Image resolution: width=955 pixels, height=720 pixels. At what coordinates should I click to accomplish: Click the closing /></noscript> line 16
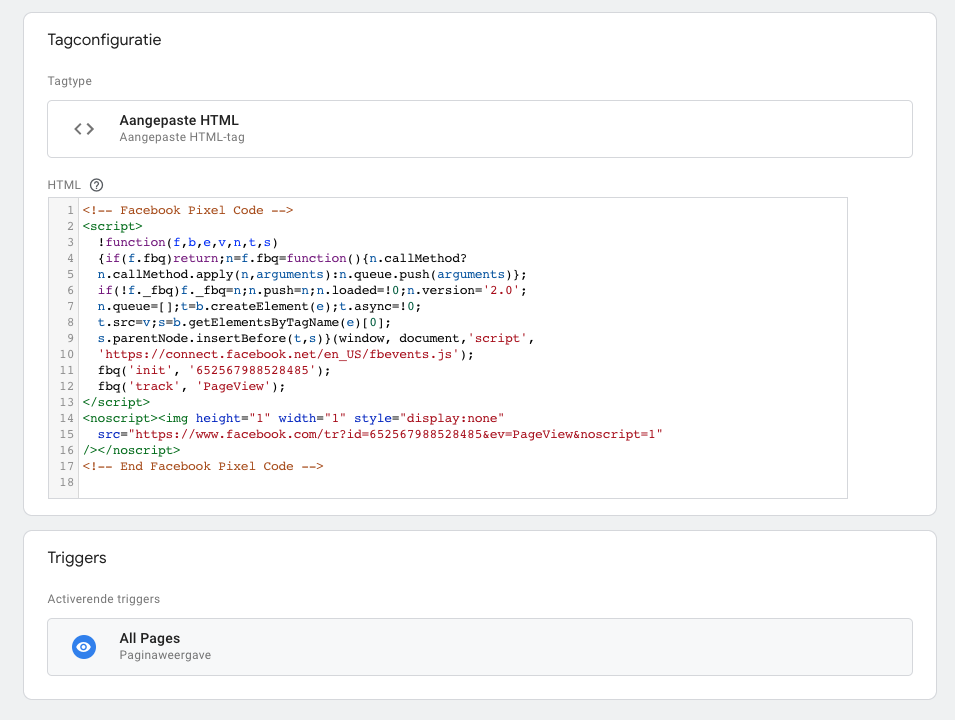tap(131, 450)
